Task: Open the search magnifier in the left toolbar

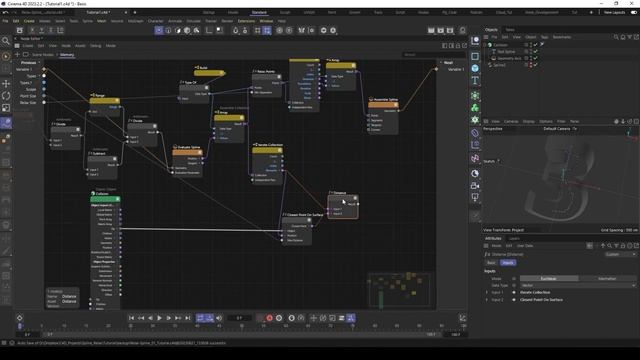Action: 6,41
